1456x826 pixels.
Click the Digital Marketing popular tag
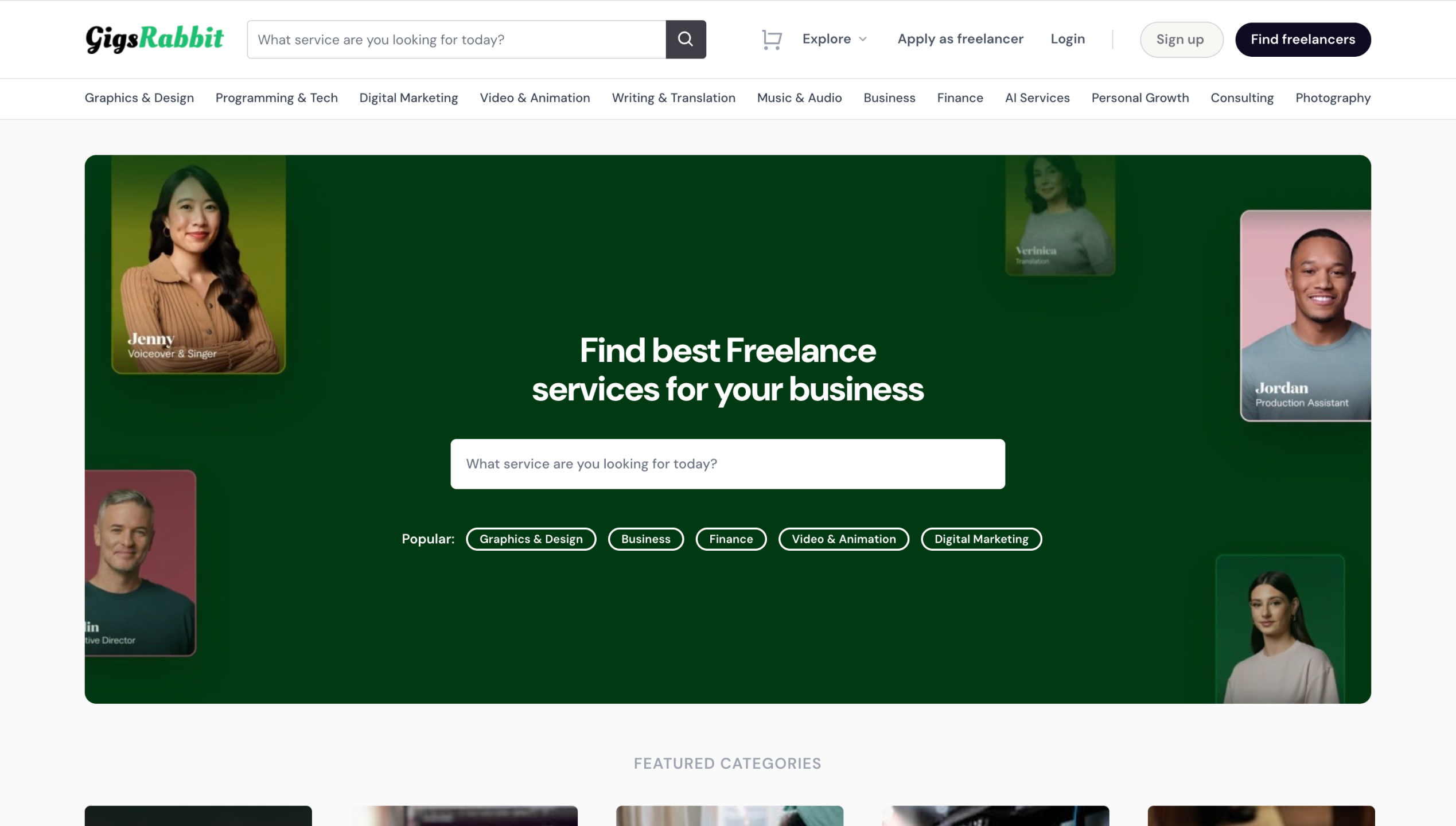tap(981, 539)
